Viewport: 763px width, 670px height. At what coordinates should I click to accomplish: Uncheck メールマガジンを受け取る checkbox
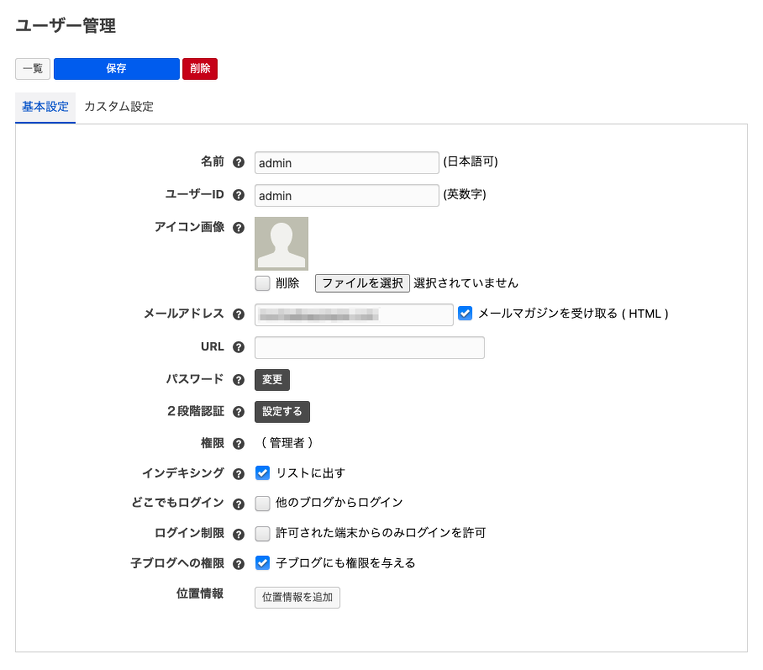coord(465,313)
